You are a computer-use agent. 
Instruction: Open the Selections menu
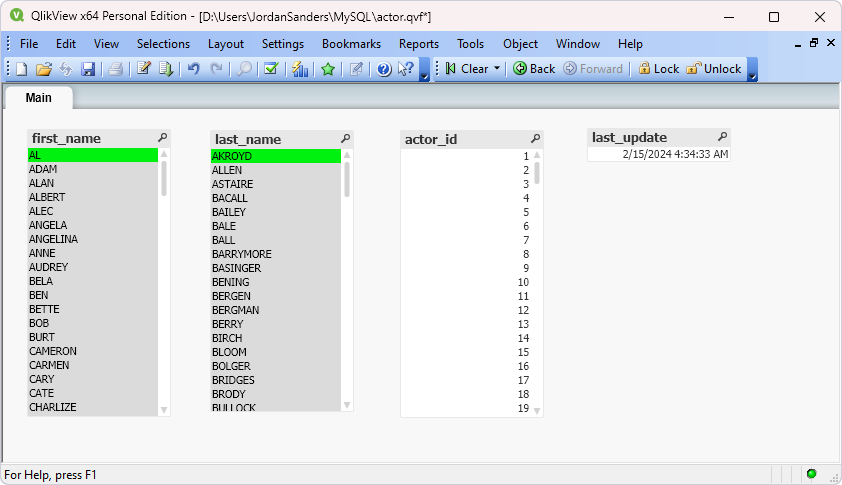coord(163,44)
